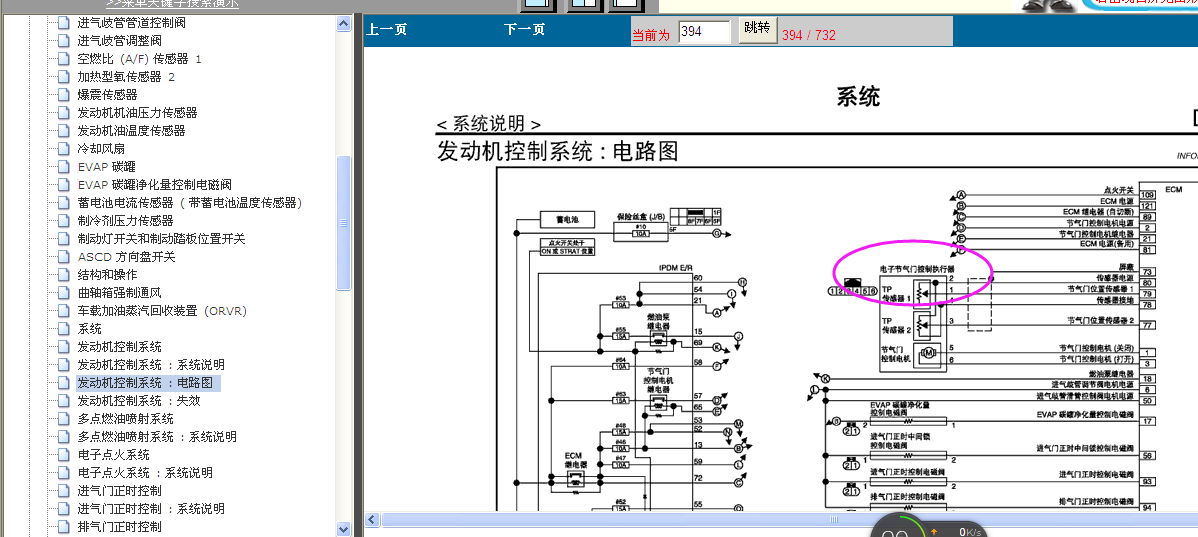Click the page icon beside 加热型氧传感器 2
1198x537 pixels.
(x=63, y=76)
